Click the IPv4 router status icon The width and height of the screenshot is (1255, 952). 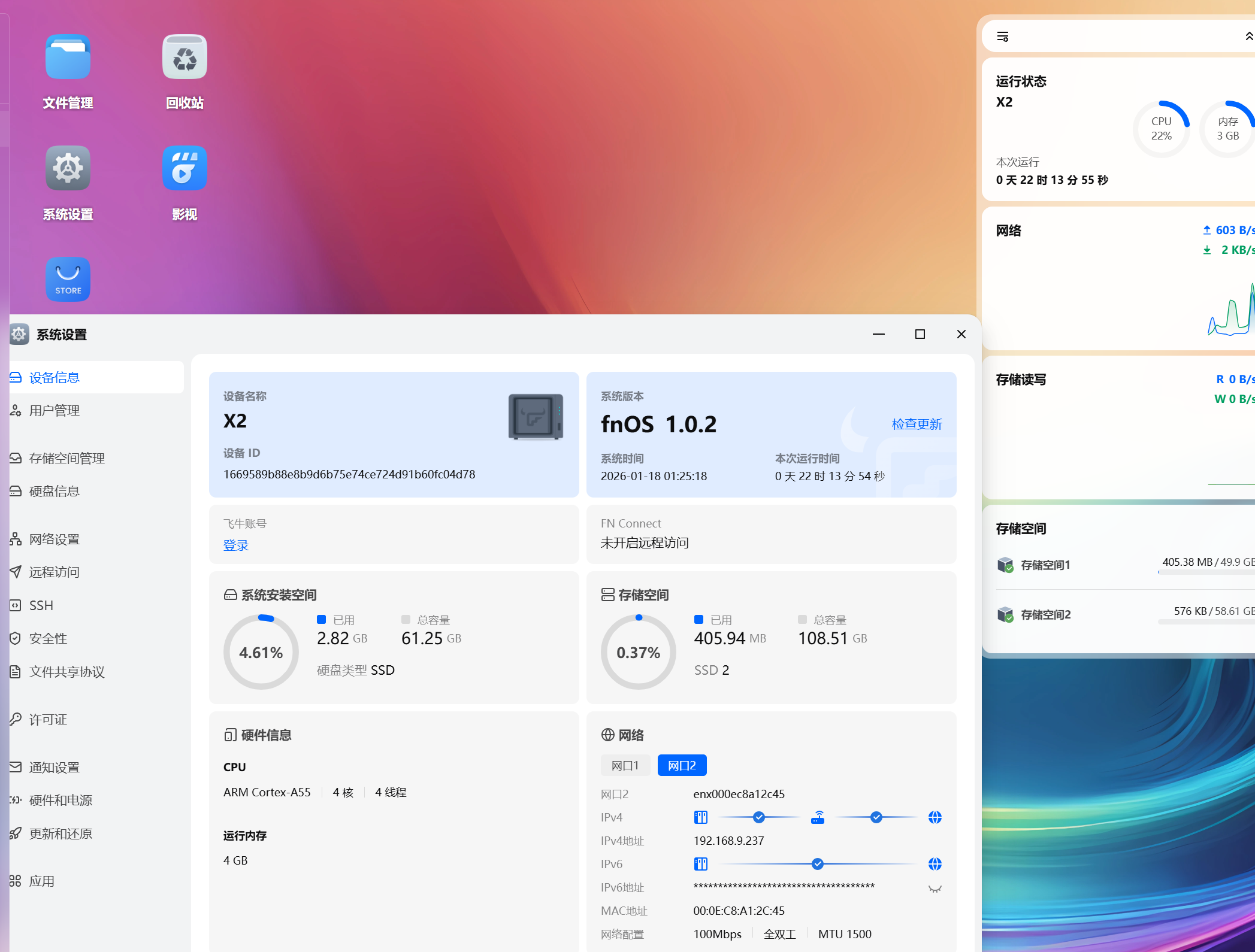click(818, 817)
